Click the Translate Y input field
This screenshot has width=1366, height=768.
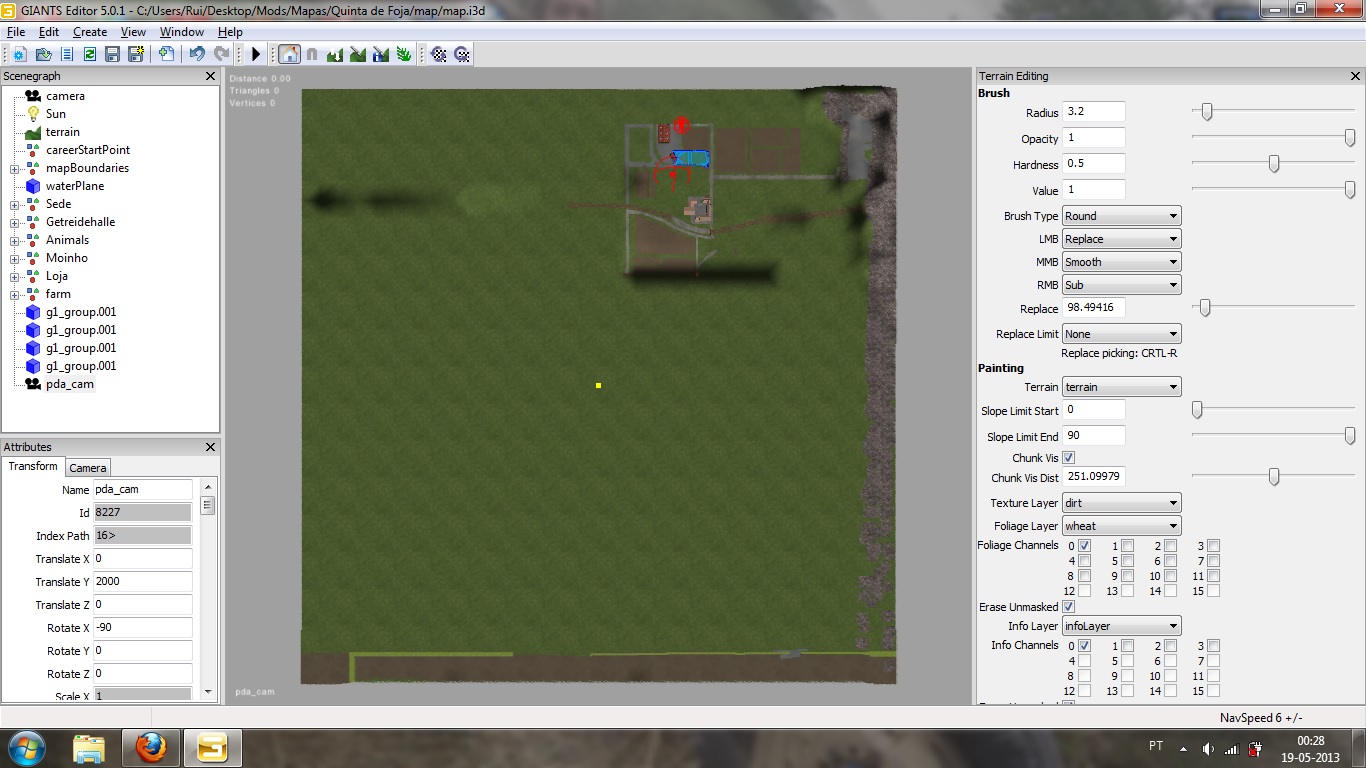tap(142, 582)
